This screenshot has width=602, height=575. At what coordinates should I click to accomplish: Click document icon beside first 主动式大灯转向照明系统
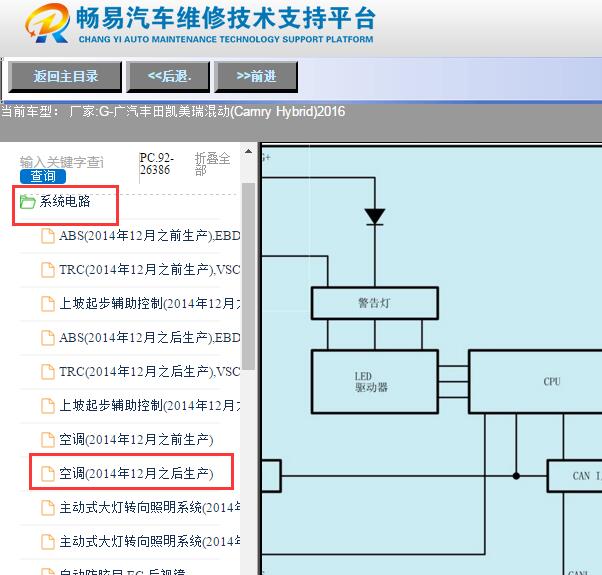[48, 507]
